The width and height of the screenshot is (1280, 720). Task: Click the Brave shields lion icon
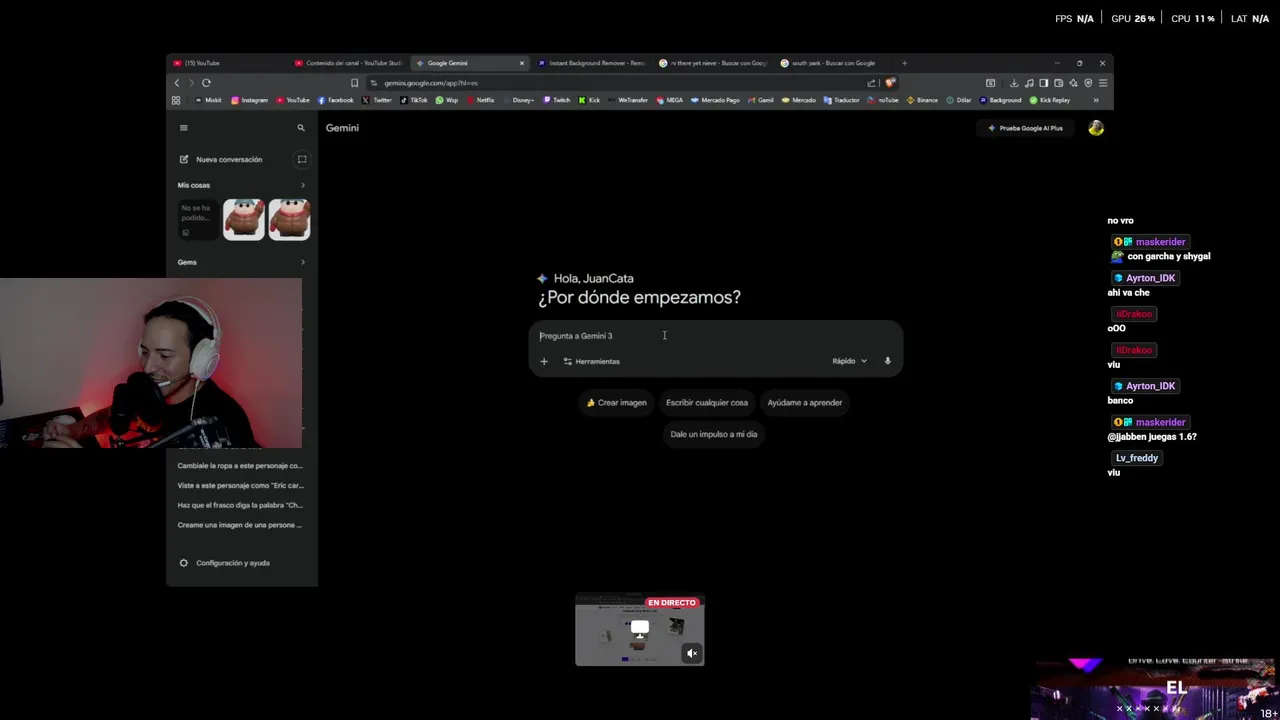click(889, 83)
